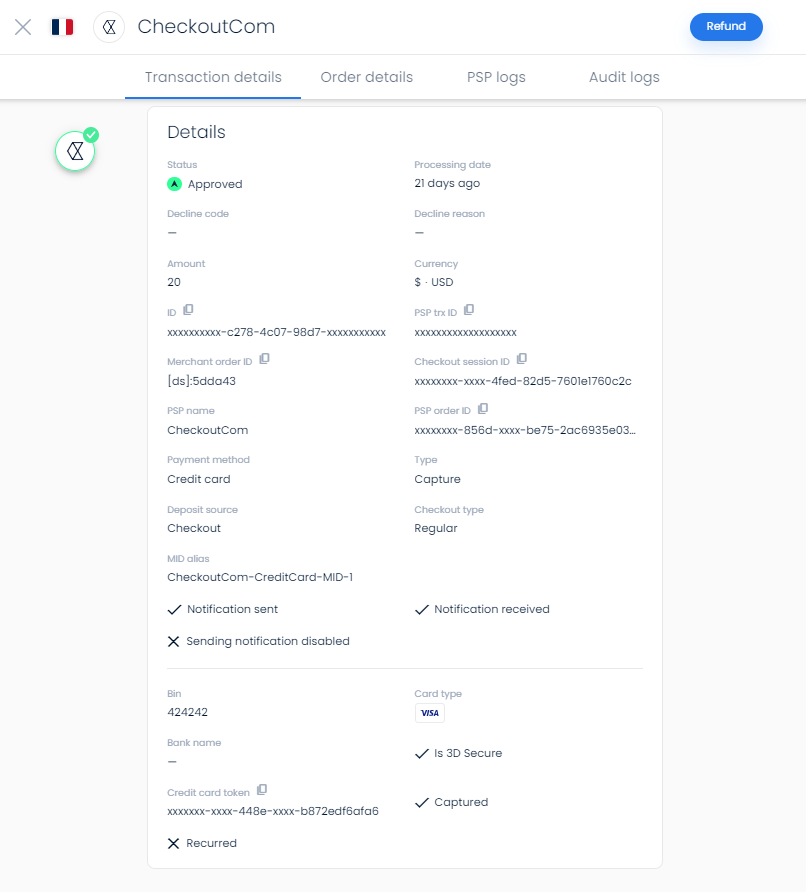Click the Bin value 424242
806x892 pixels.
pos(187,712)
